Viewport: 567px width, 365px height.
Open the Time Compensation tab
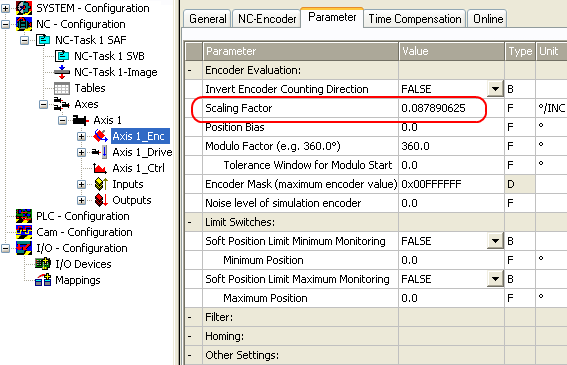pos(415,19)
